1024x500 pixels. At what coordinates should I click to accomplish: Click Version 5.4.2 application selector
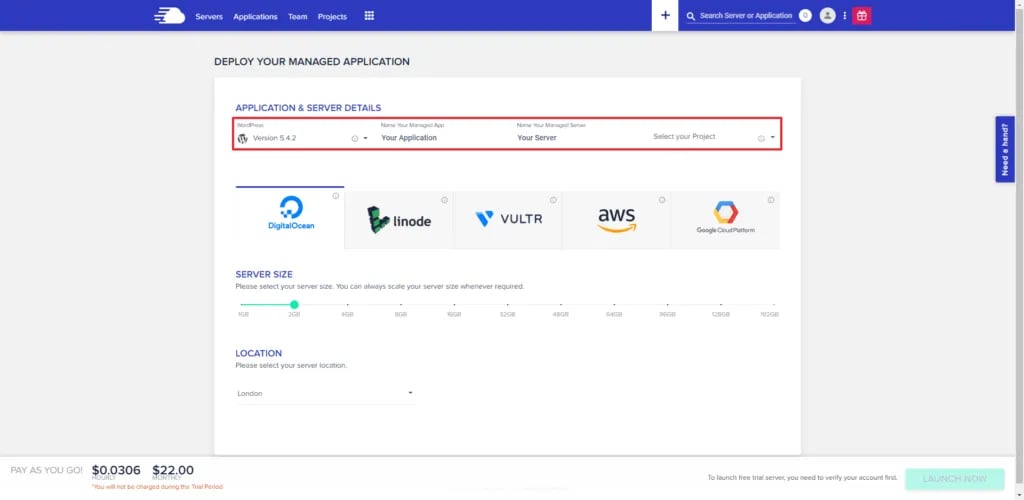(304, 138)
